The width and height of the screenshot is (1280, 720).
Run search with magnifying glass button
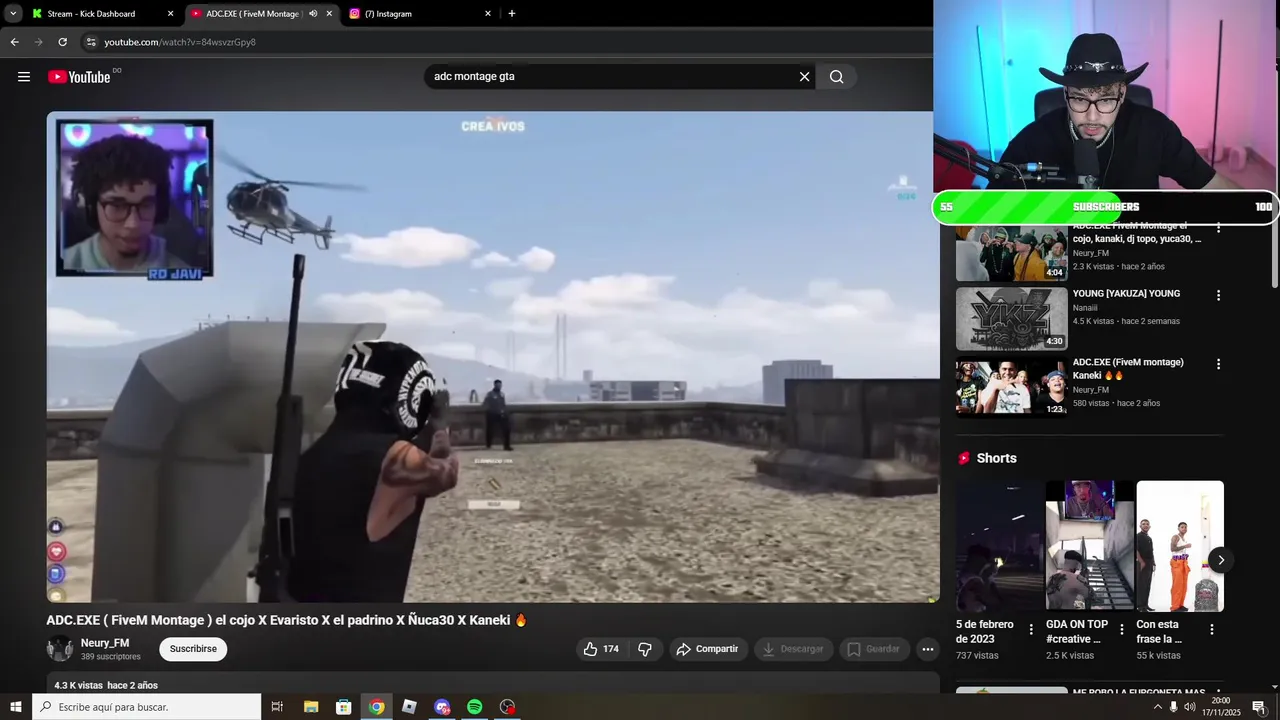837,77
